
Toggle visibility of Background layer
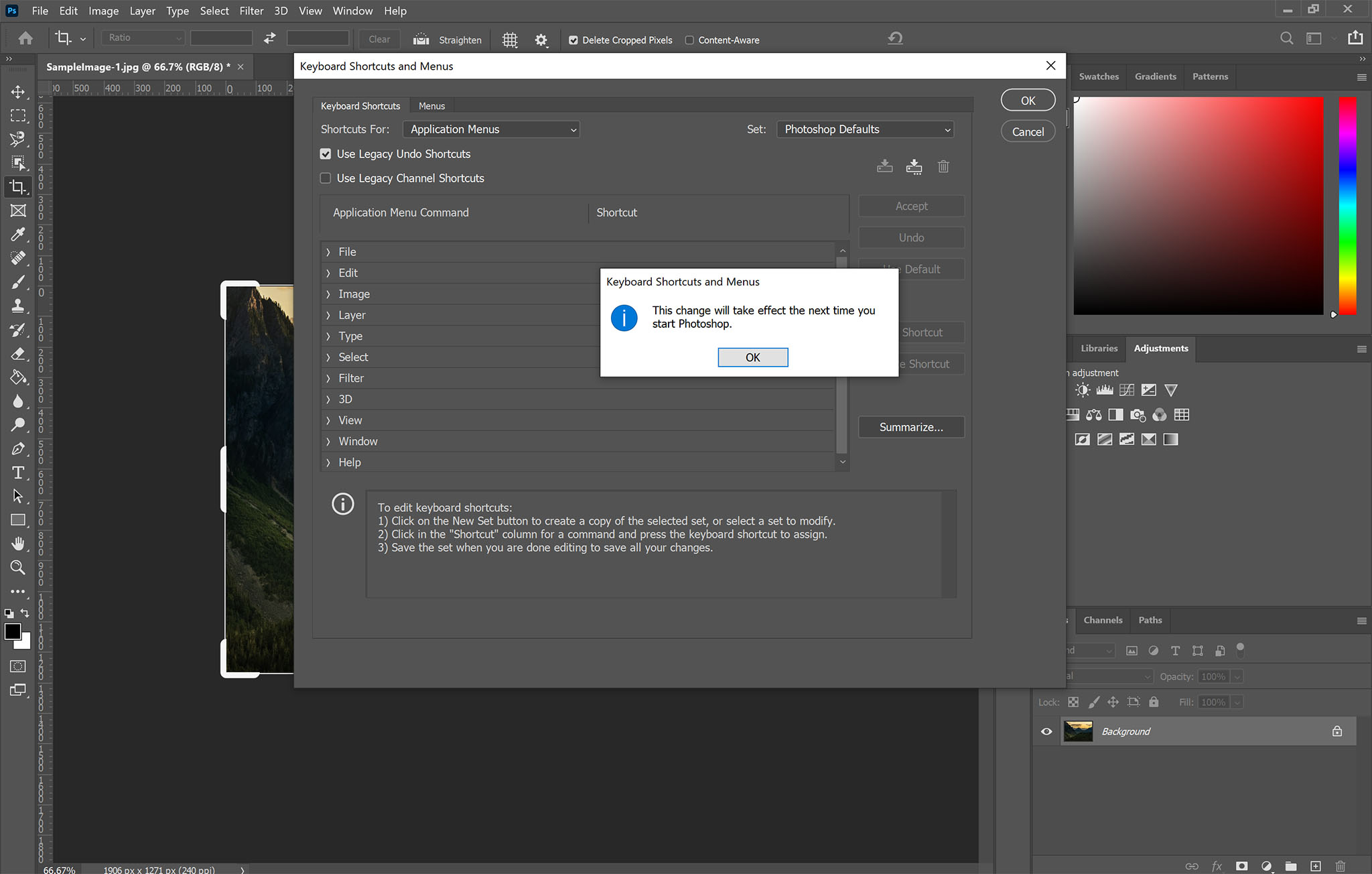tap(1047, 731)
